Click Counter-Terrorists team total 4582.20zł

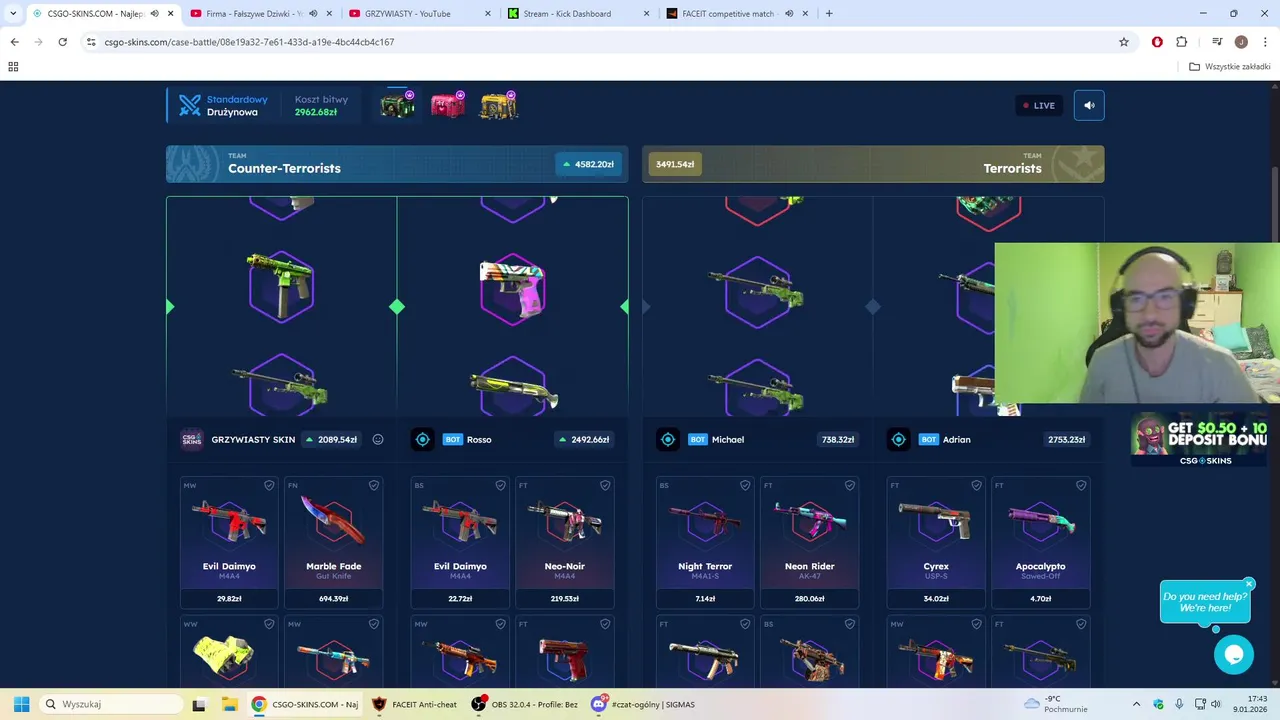click(x=589, y=164)
